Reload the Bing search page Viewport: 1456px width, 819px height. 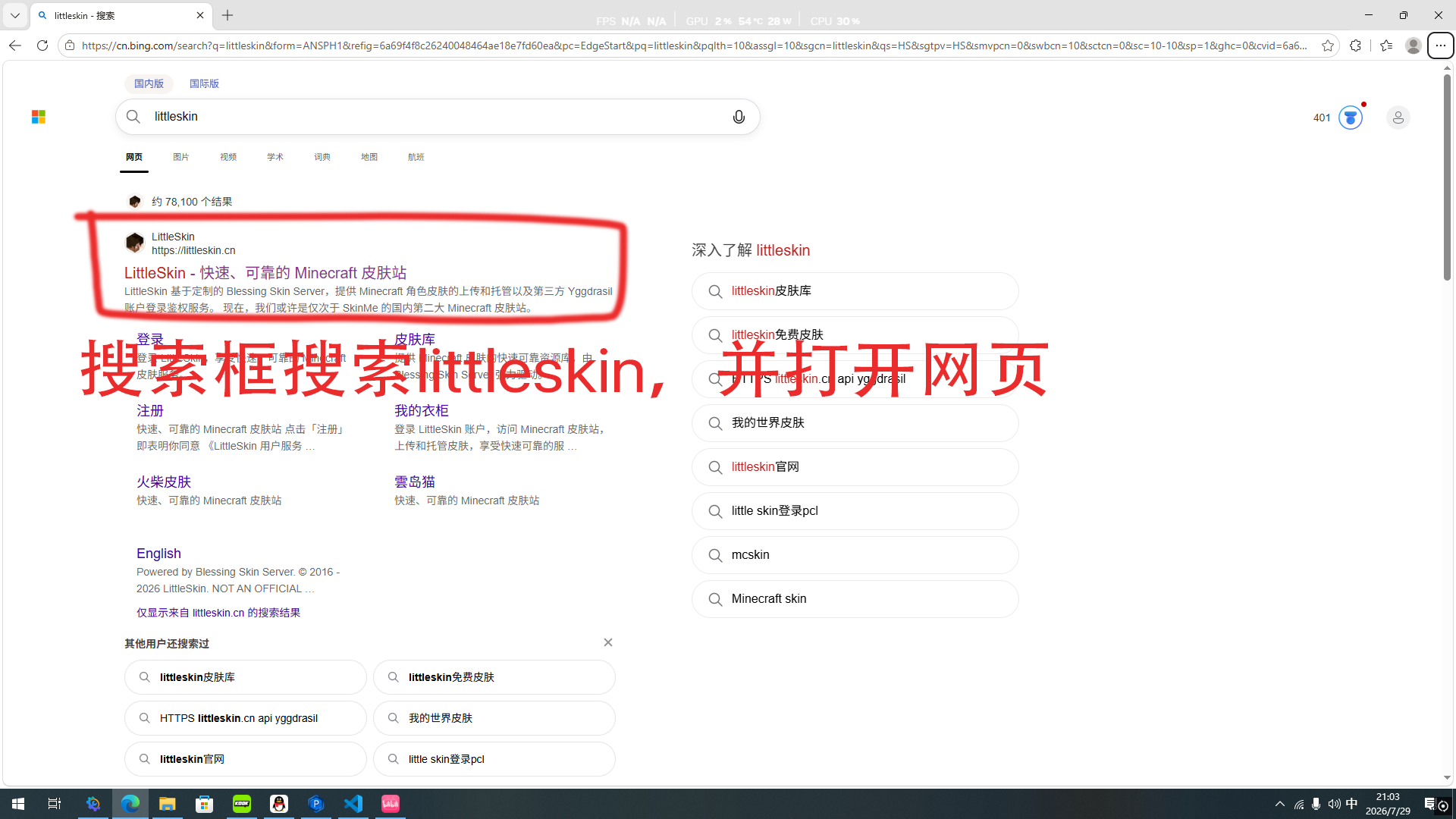pyautogui.click(x=42, y=45)
